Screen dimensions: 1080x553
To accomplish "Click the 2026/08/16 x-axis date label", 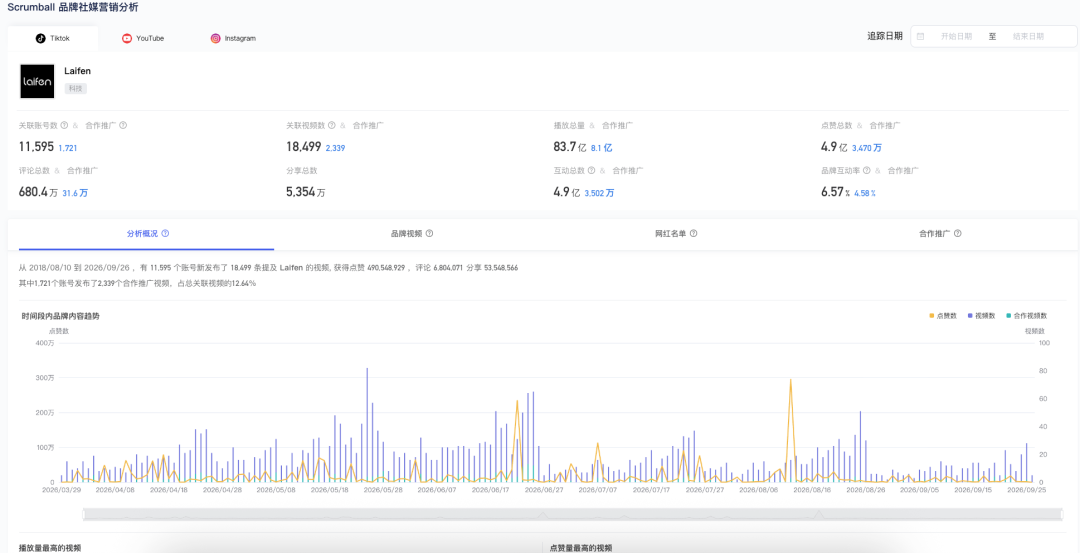I will (813, 490).
